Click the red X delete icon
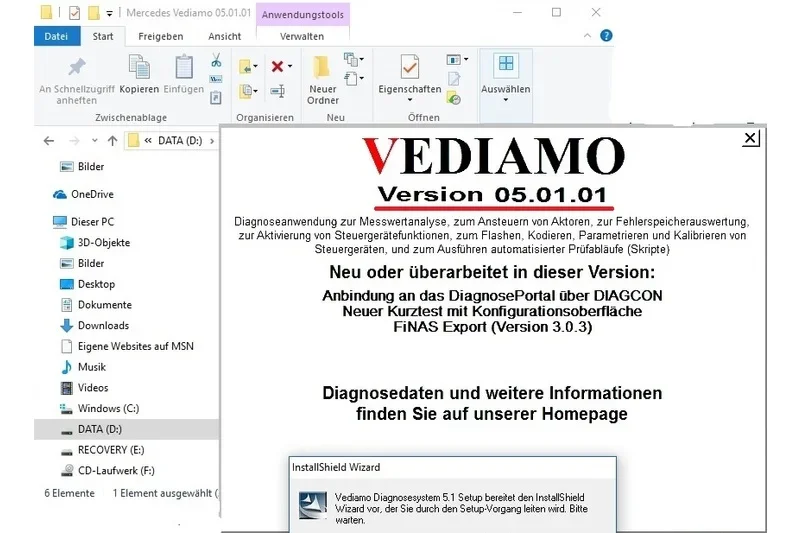The image size is (800, 533). (x=278, y=66)
